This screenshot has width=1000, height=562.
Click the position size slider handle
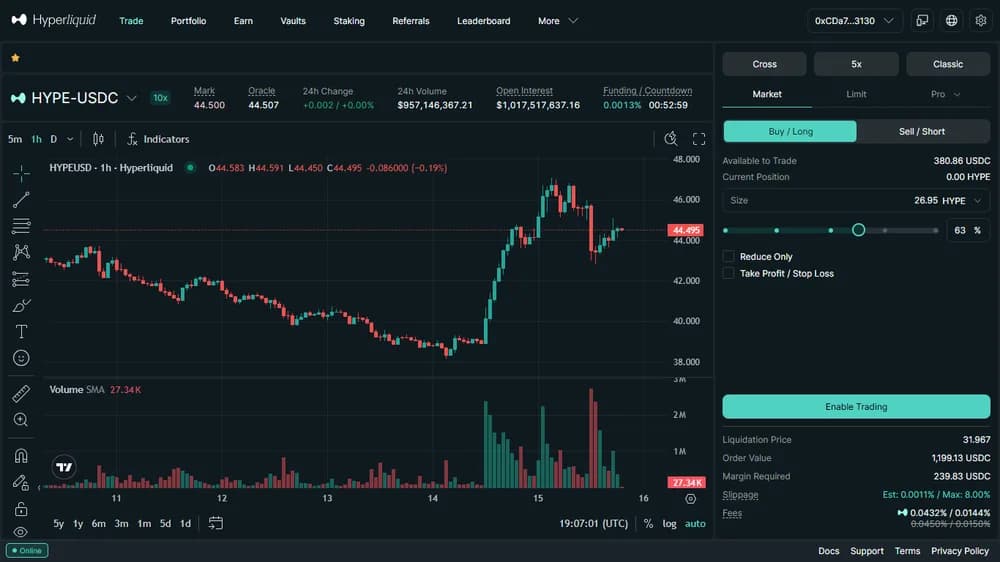coord(858,230)
